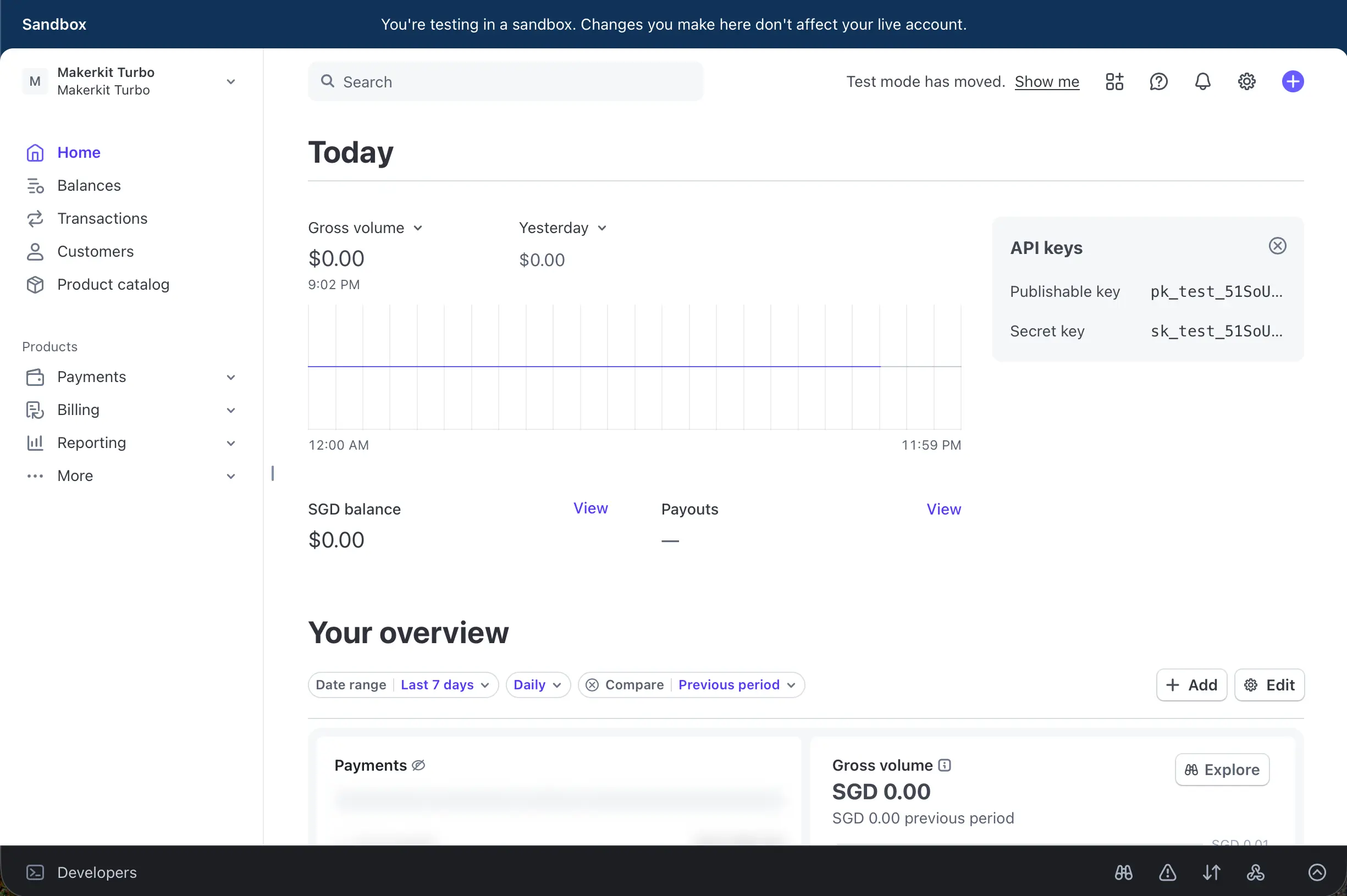Screen dimensions: 1347x896
Task: Select Product catalog in the sidebar
Action: coord(113,284)
